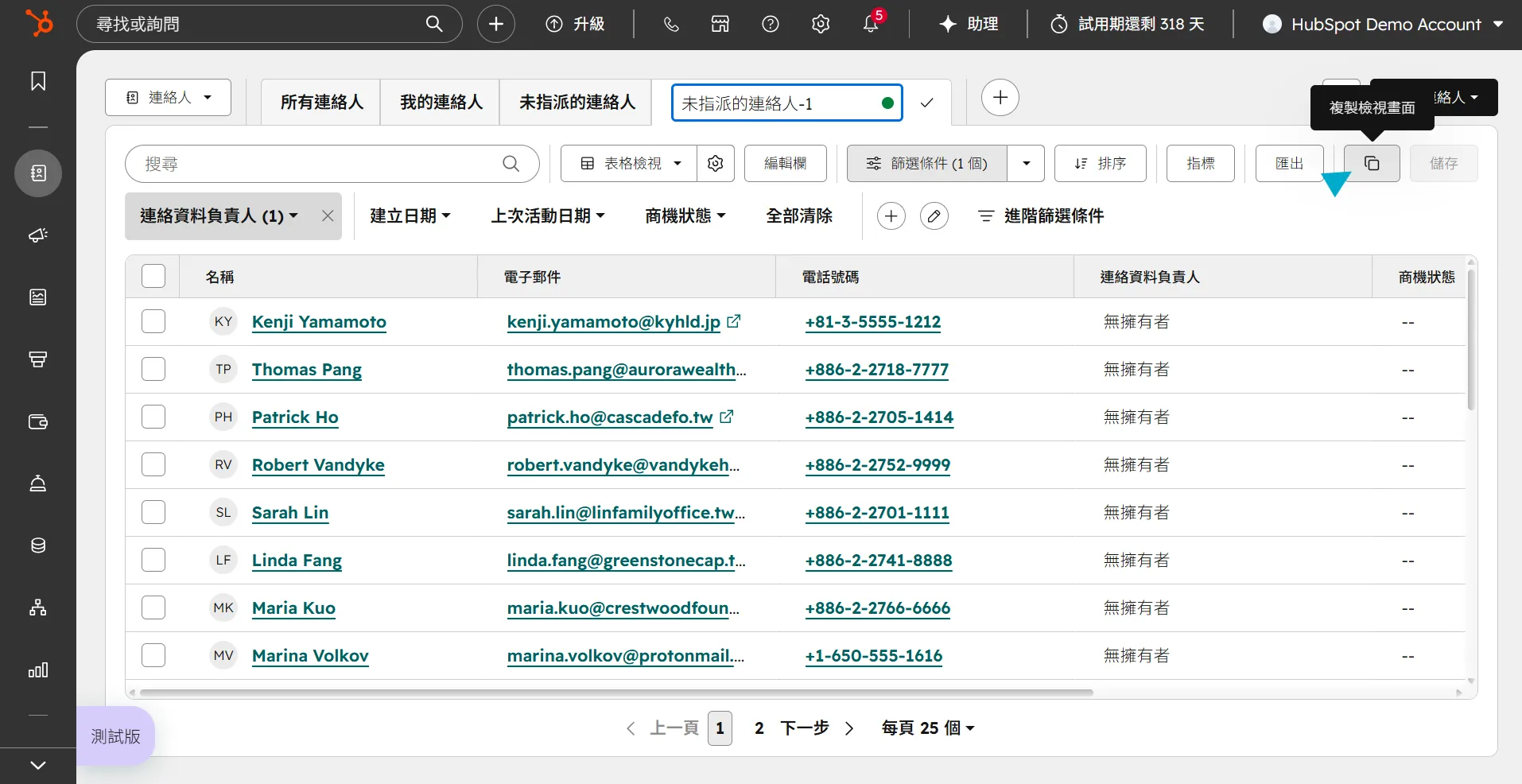Click the 排序 sort button

1101,163
